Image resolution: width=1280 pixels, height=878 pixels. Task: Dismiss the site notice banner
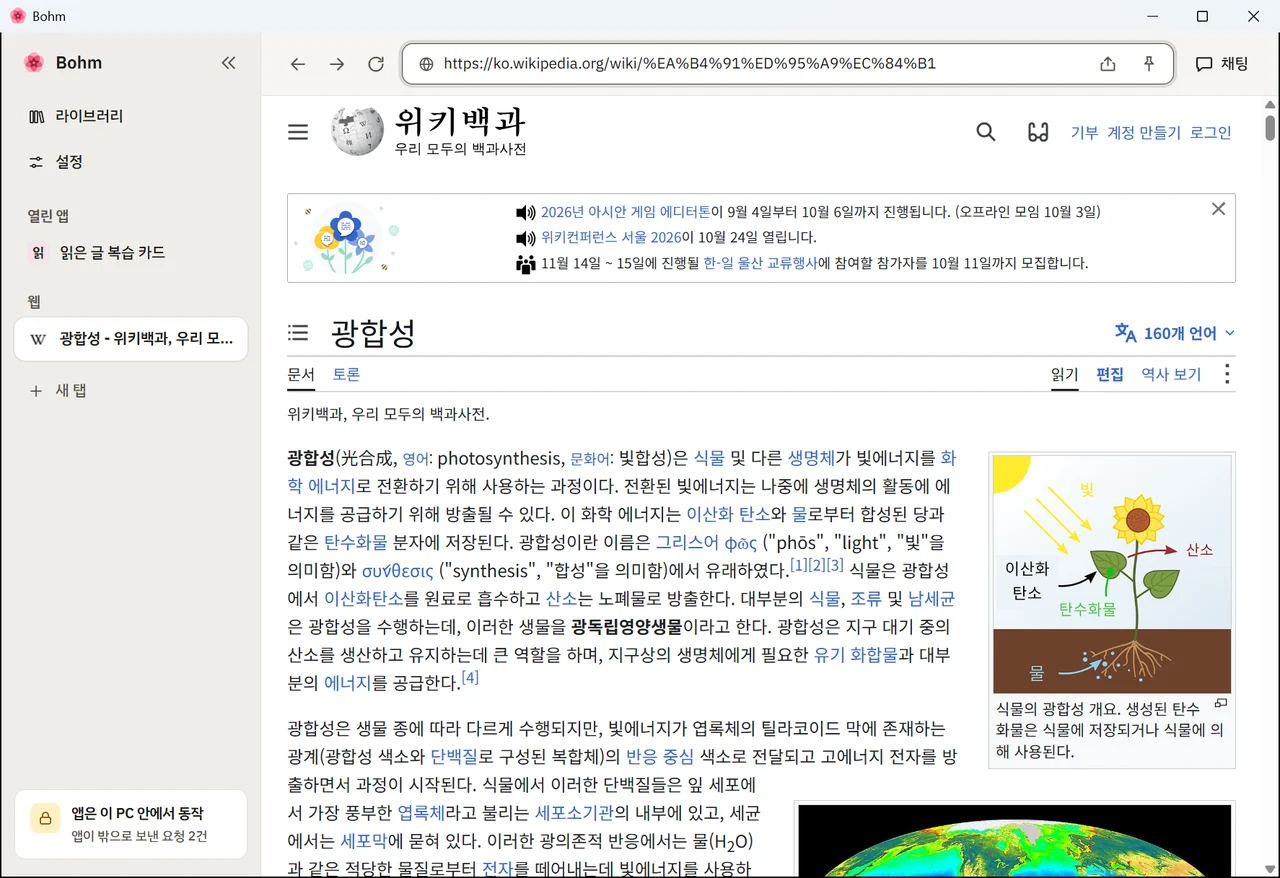[x=1218, y=209]
